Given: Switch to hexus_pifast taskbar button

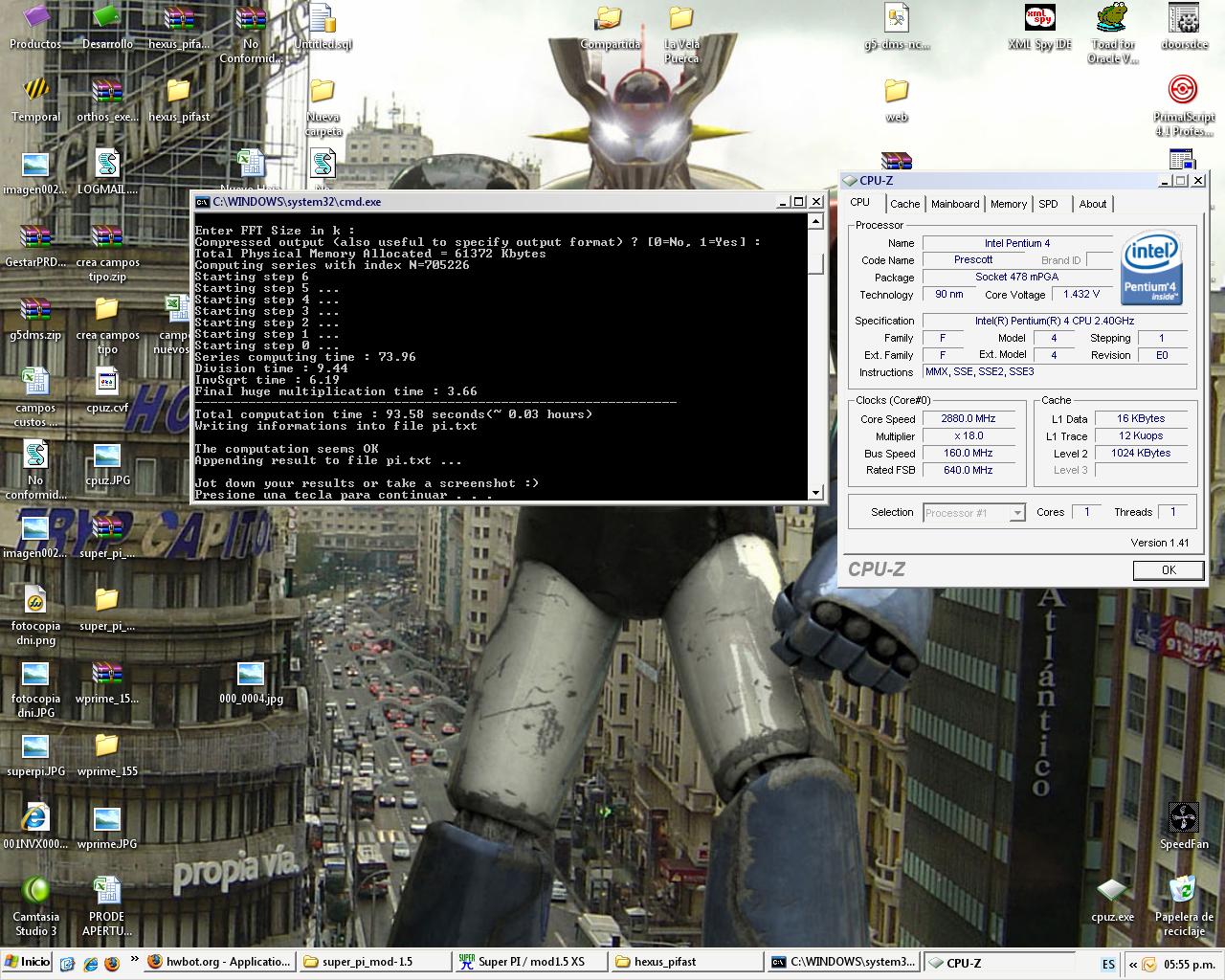Looking at the screenshot, I should pos(687,962).
